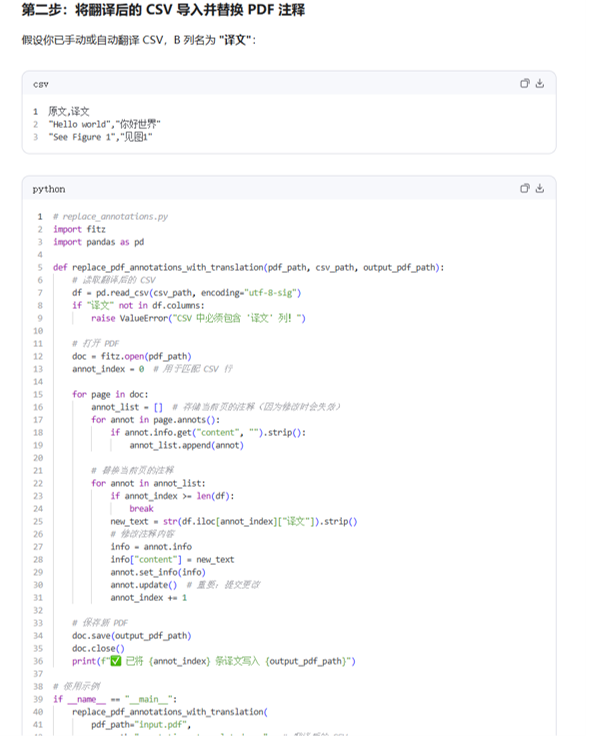This screenshot has width=593, height=737.
Task: Place cursor on the "import fitz" line
Action: [79, 229]
